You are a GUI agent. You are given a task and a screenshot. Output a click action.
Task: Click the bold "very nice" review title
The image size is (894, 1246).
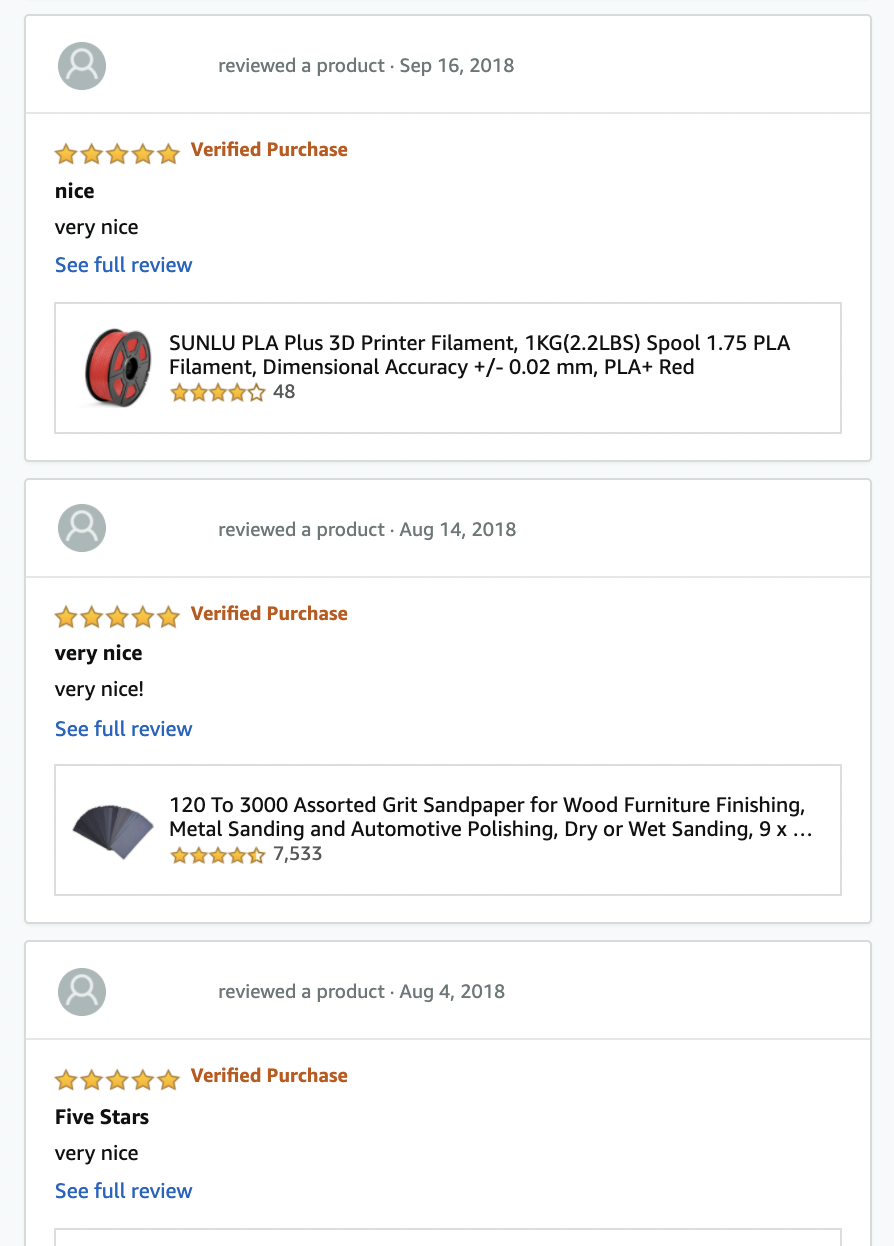[98, 653]
